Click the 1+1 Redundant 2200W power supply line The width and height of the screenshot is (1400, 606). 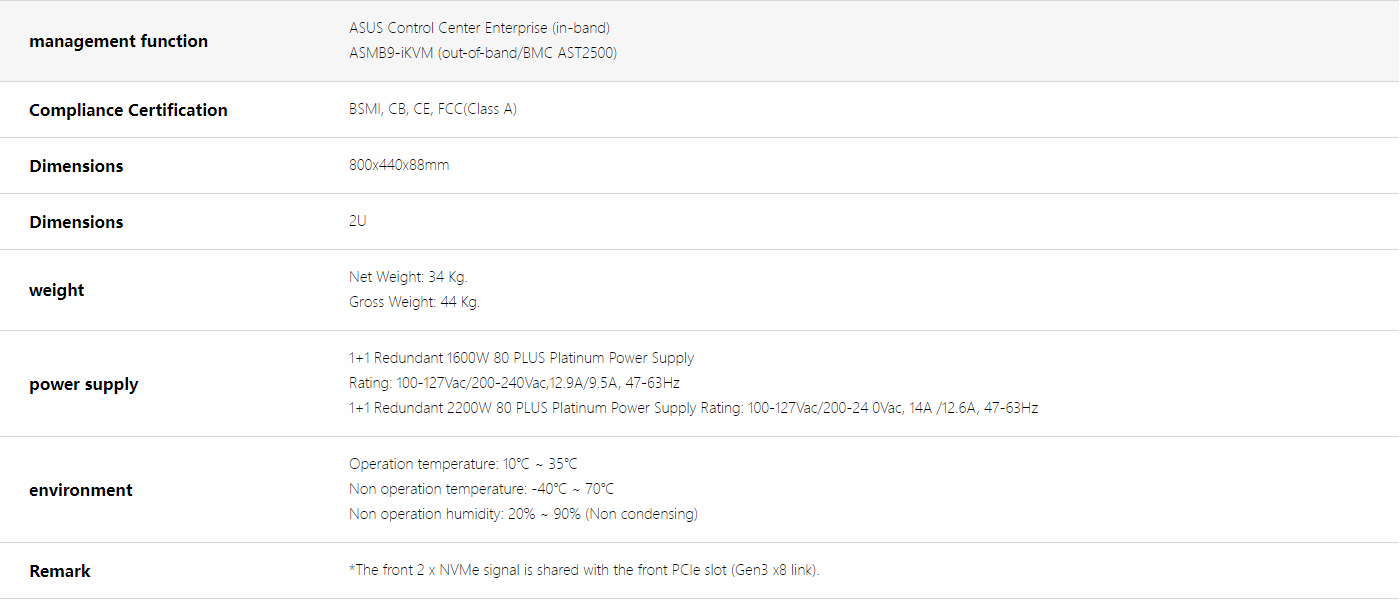(693, 408)
